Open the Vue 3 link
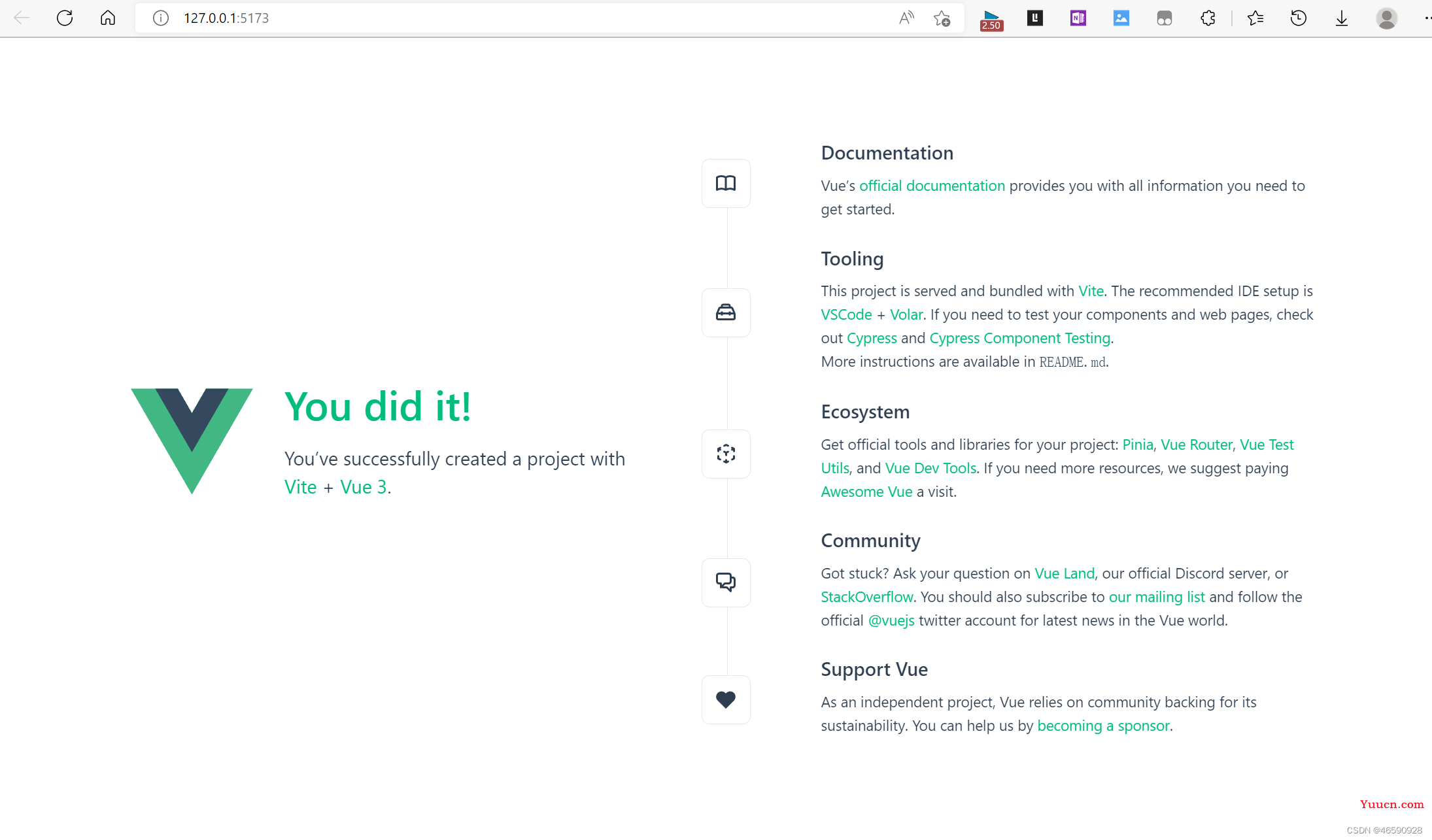The width and height of the screenshot is (1432, 840). point(364,487)
